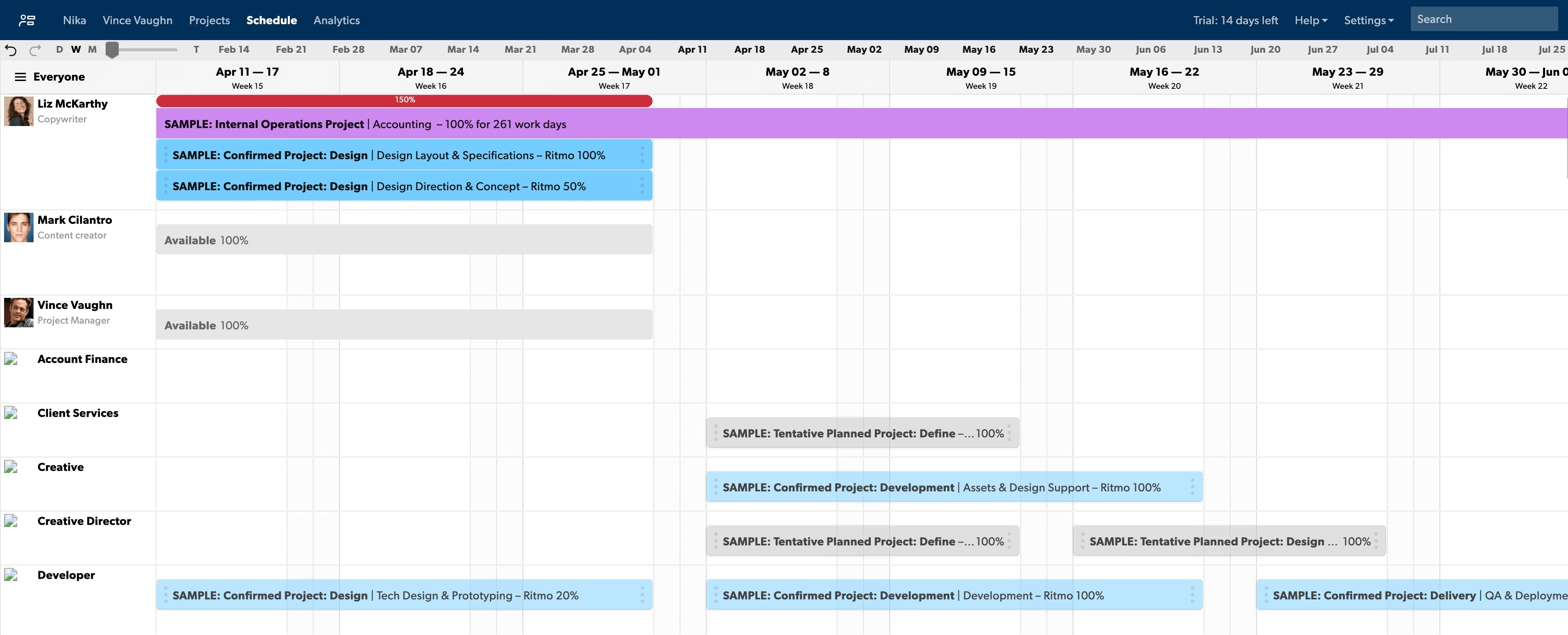Image resolution: width=1568 pixels, height=635 pixels.
Task: Switch to Month view with M
Action: [x=93, y=50]
